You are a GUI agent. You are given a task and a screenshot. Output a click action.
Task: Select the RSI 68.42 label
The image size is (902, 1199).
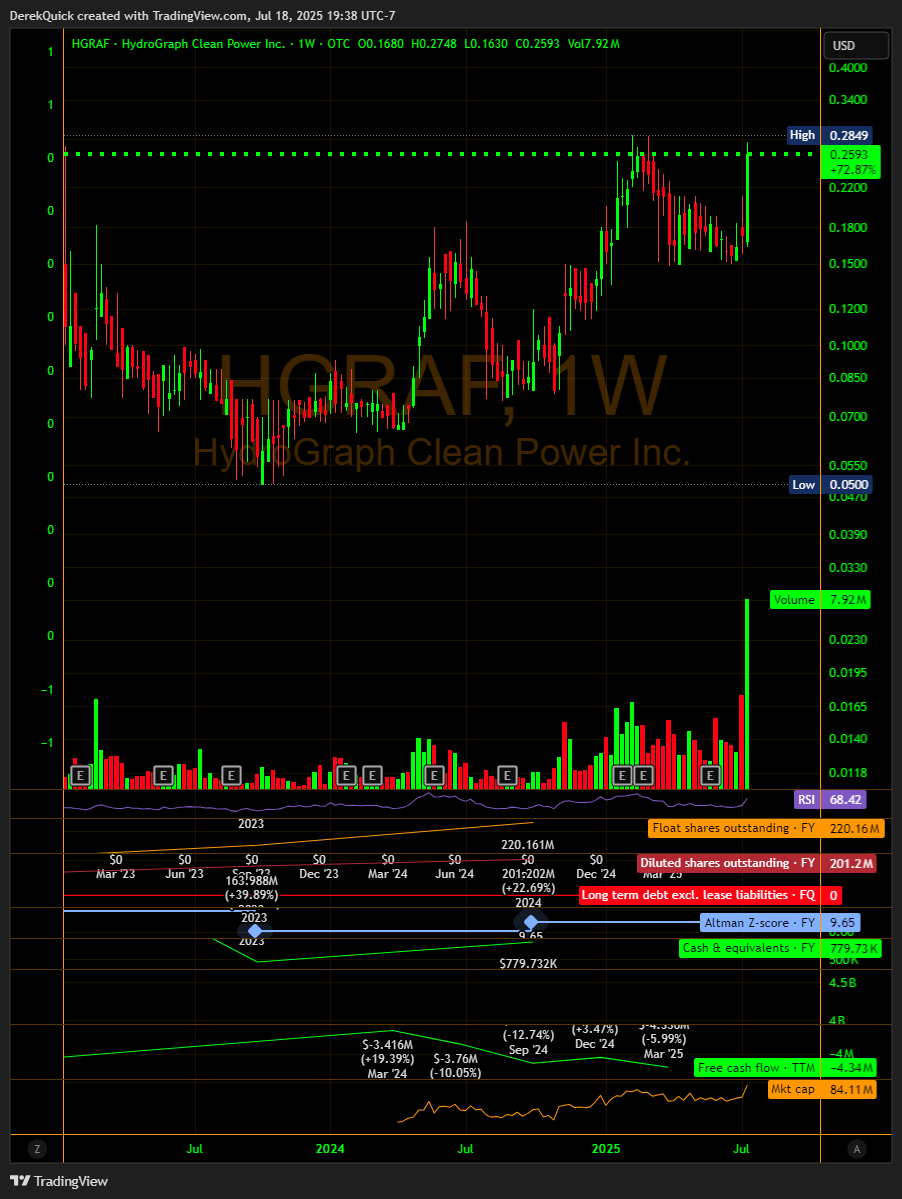[x=830, y=800]
